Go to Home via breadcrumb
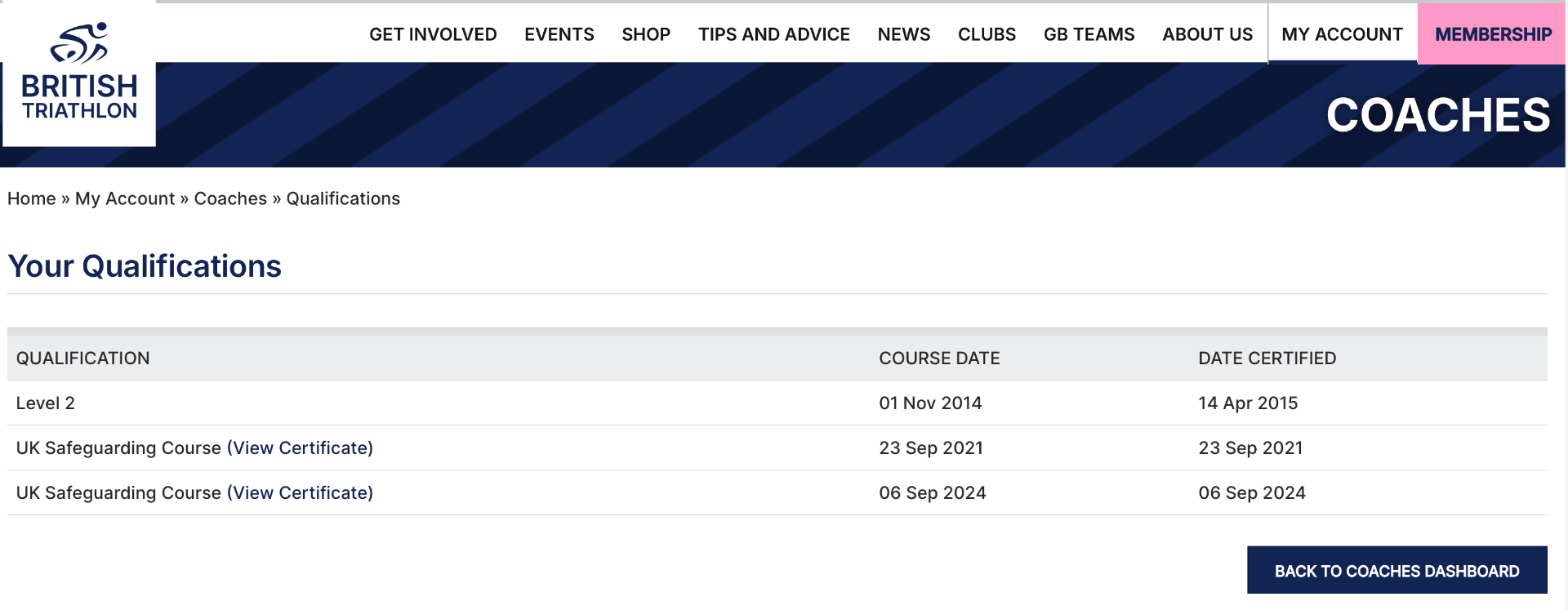Viewport: 1568px width, 610px height. pyautogui.click(x=31, y=198)
